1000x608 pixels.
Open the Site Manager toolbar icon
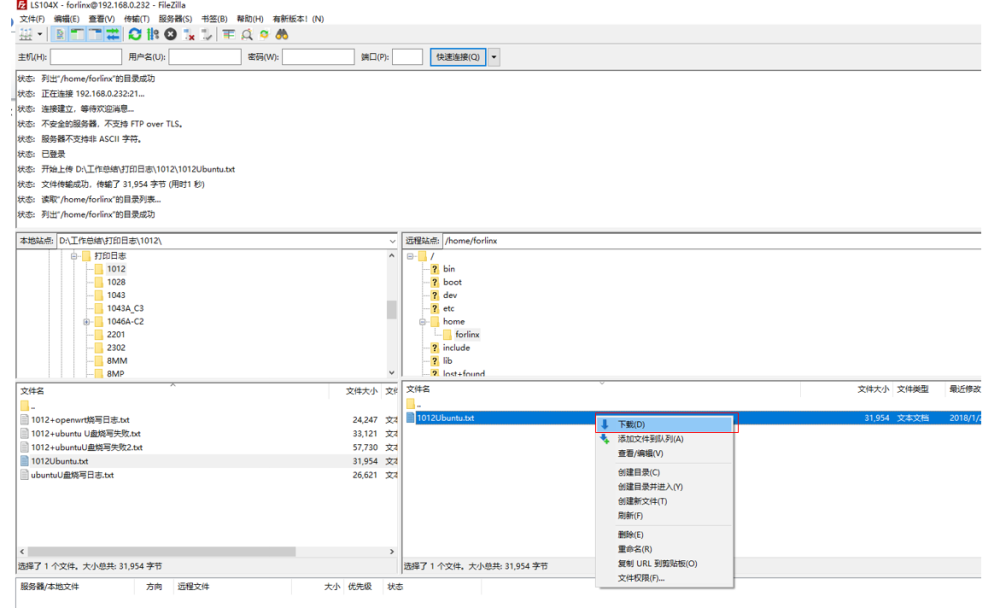[x=26, y=34]
